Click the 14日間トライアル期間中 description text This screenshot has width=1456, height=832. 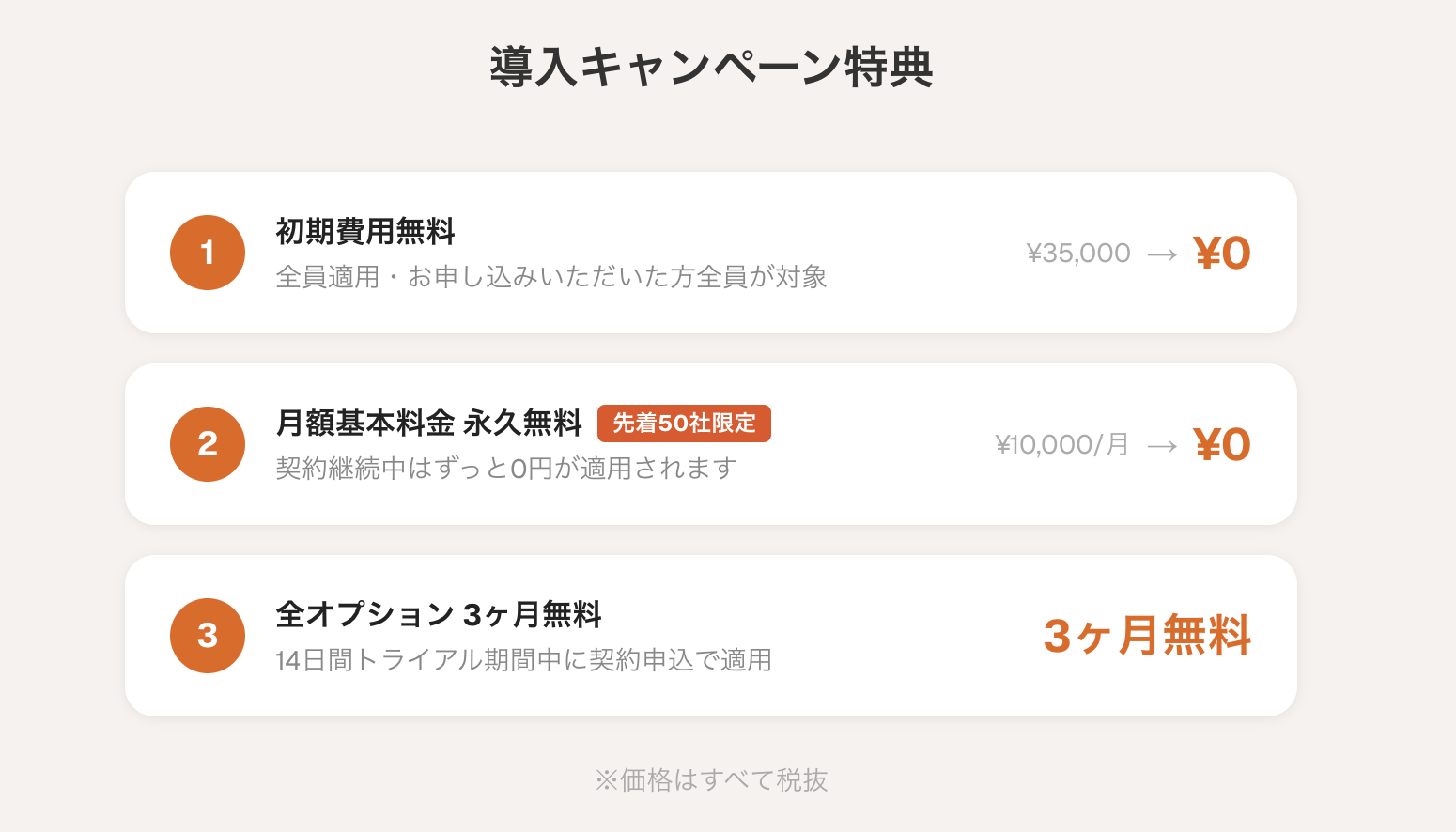tap(523, 660)
